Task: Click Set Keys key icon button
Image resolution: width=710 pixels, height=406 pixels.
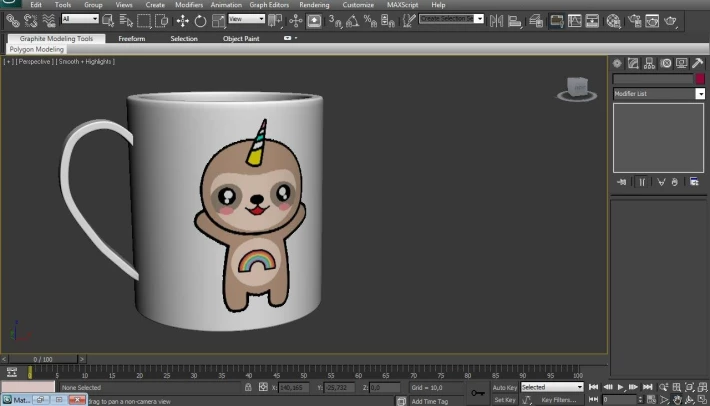Action: (x=477, y=393)
